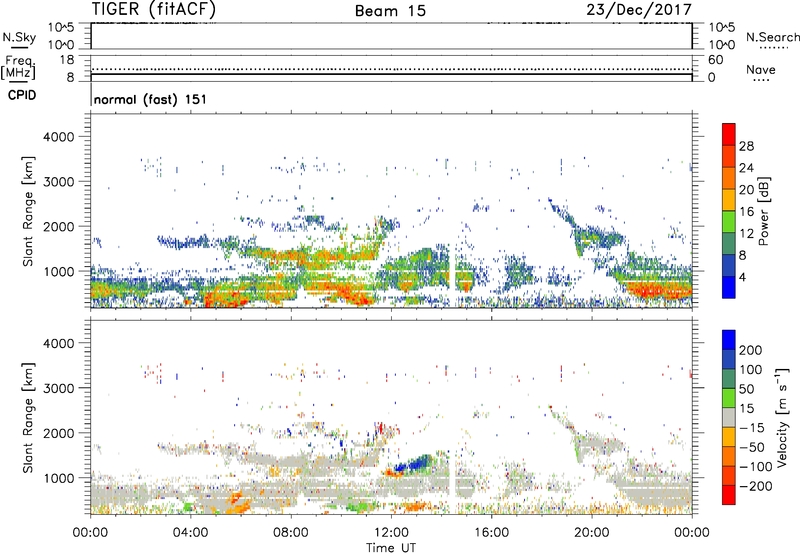Click the '28' value on power scale

(x=746, y=146)
